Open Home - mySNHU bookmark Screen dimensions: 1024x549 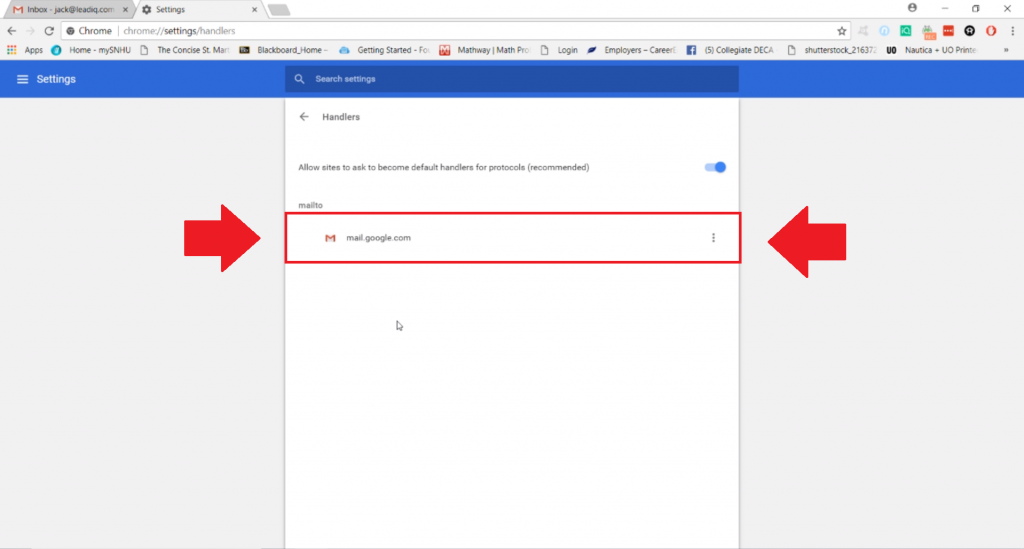pos(91,50)
